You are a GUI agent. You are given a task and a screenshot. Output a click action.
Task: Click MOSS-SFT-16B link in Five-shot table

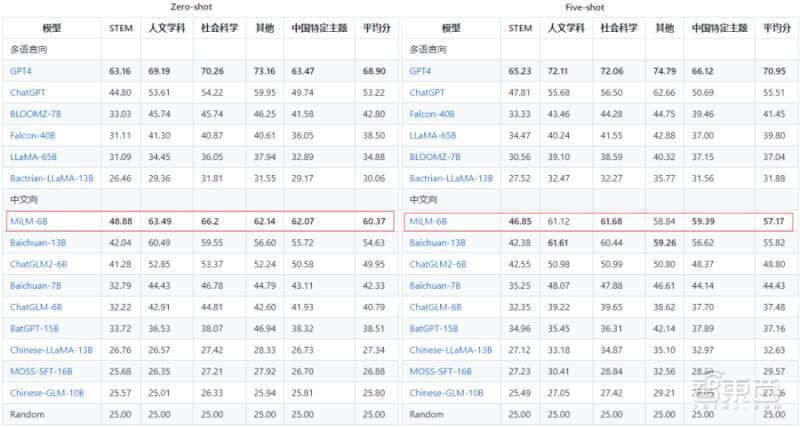tap(440, 371)
